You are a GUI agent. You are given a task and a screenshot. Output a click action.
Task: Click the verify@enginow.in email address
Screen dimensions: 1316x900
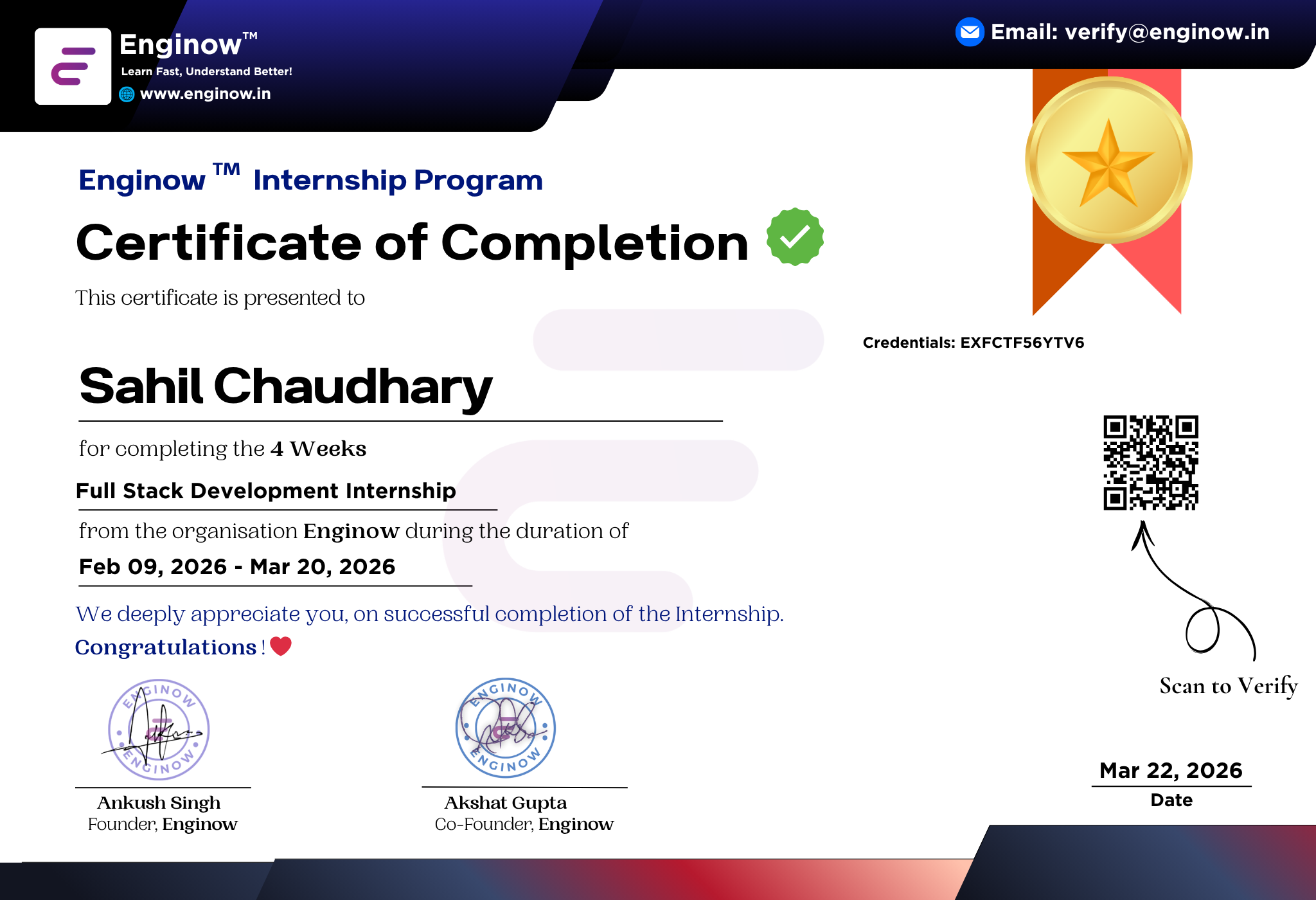1167,32
